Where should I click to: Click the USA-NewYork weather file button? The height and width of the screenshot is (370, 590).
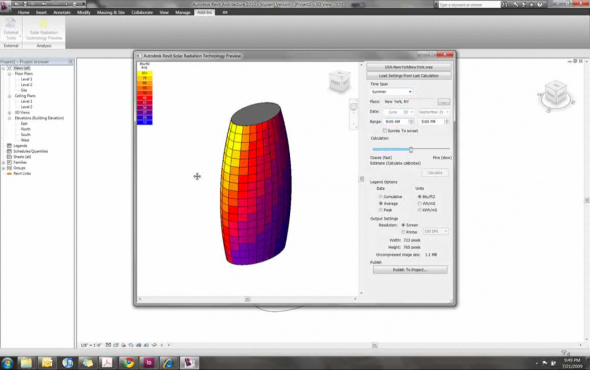point(409,67)
